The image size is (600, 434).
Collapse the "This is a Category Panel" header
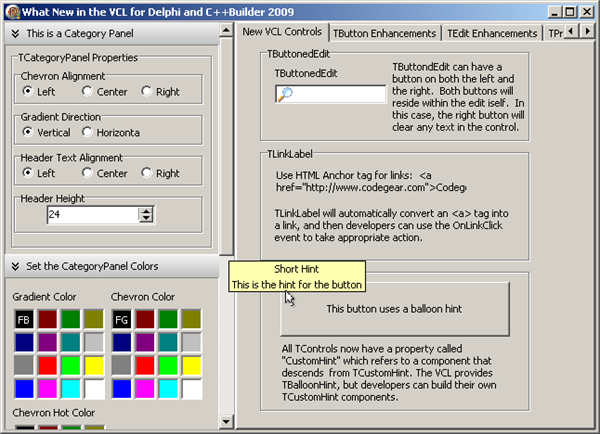pos(14,34)
